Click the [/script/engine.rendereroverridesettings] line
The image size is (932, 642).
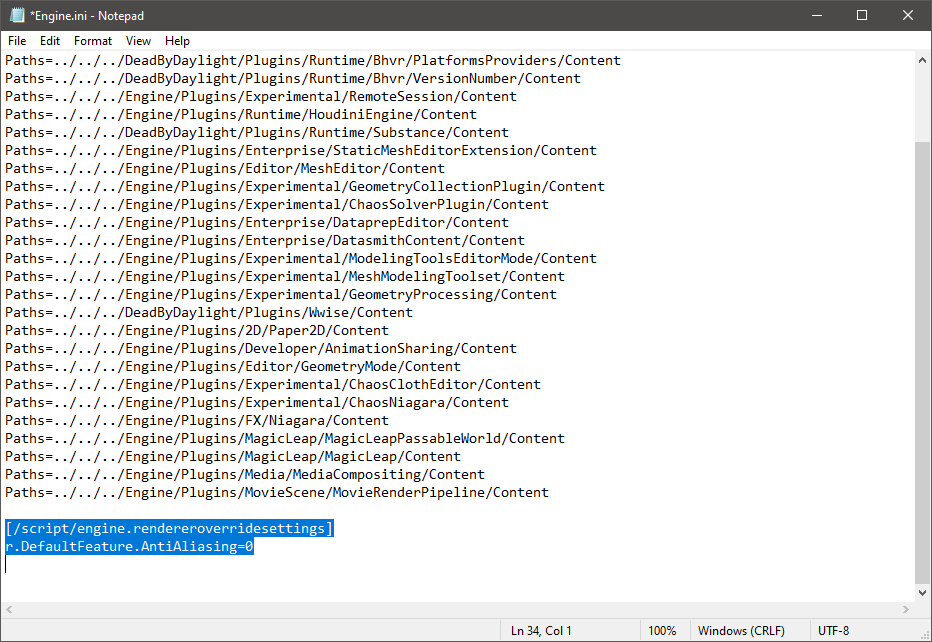[x=169, y=528]
